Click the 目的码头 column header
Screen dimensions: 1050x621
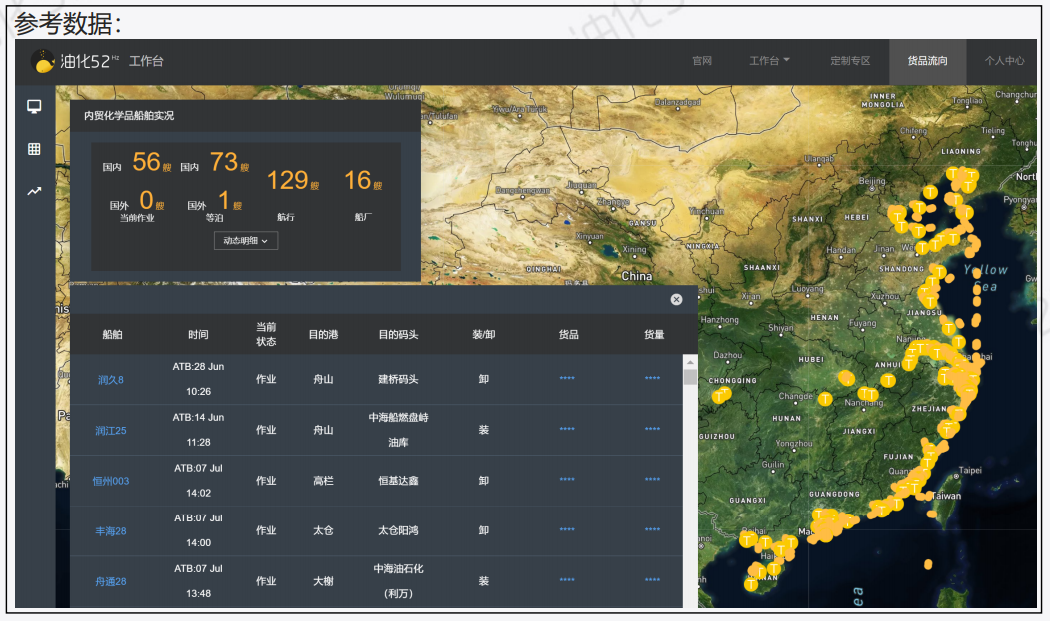(398, 334)
